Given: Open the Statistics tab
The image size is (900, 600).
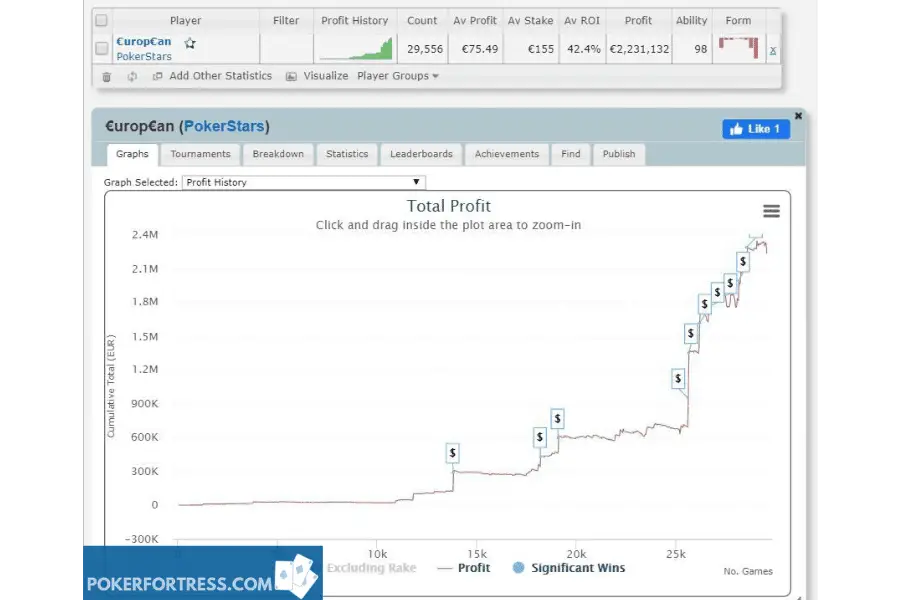Looking at the screenshot, I should (347, 154).
